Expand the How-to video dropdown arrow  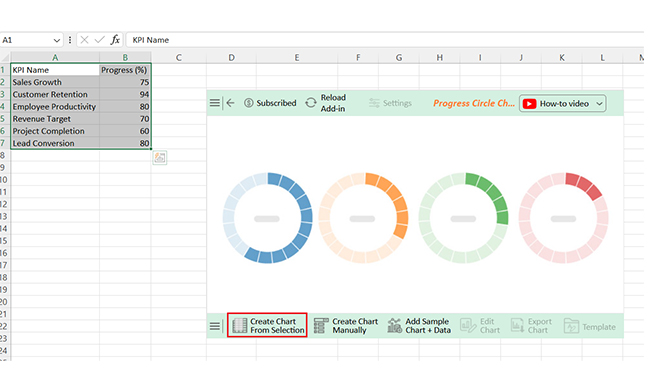(599, 104)
